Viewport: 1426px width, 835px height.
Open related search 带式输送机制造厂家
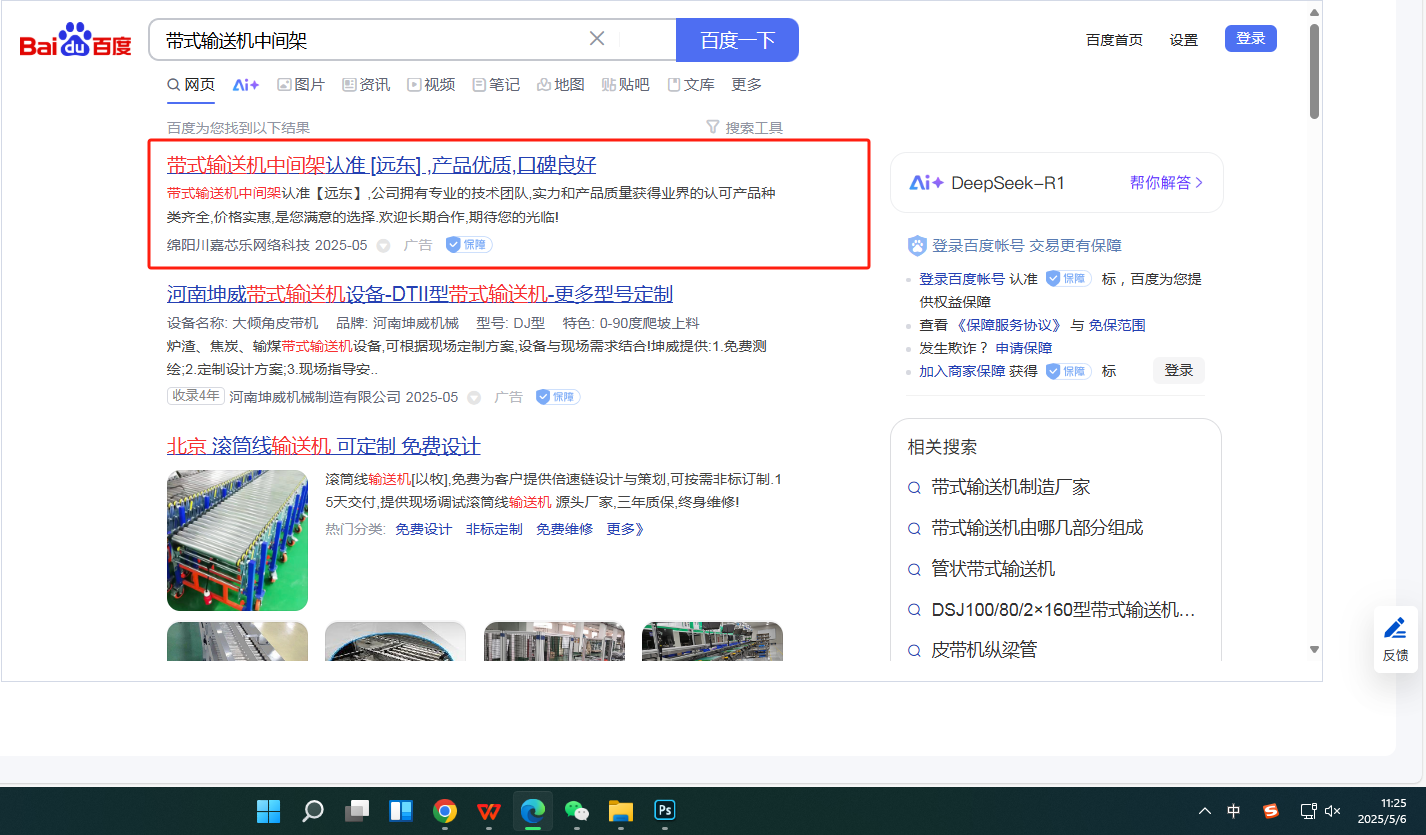point(1010,487)
